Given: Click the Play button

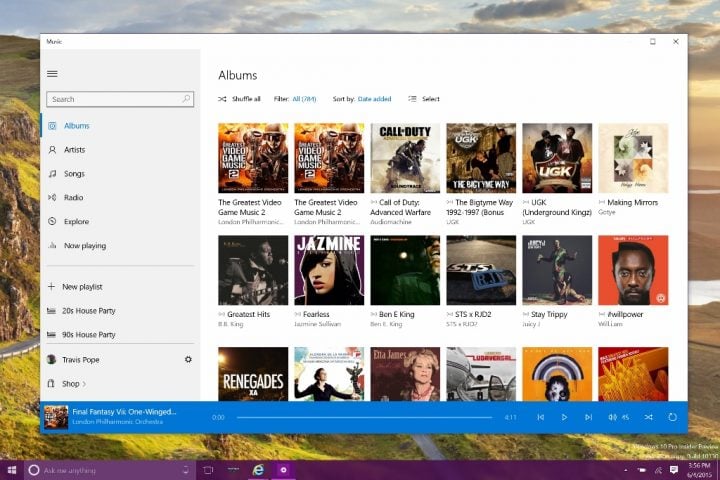Looking at the screenshot, I should tap(564, 417).
